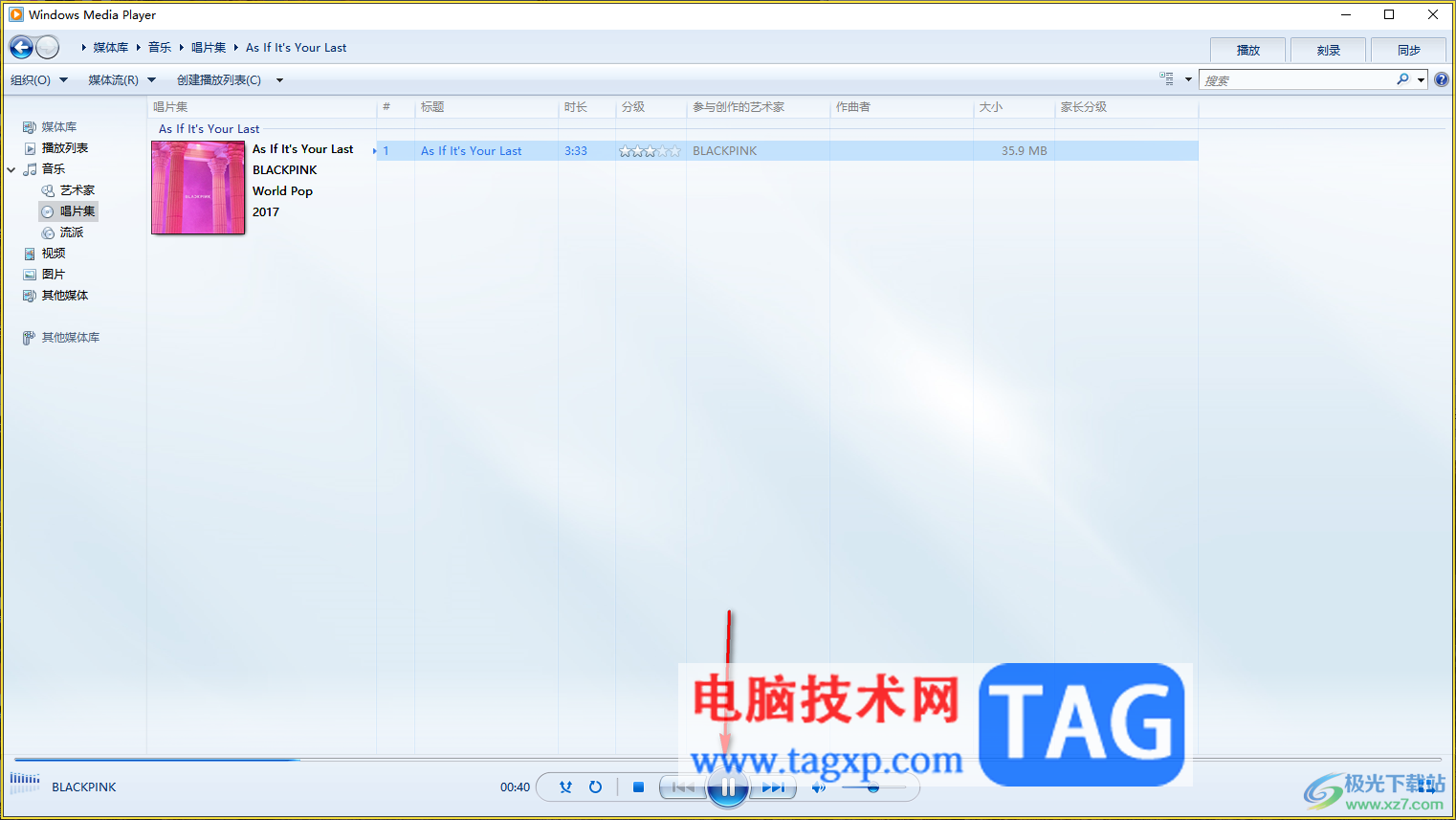The height and width of the screenshot is (820, 1456).
Task: Select 艺术家 under 音乐
Action: click(x=77, y=189)
